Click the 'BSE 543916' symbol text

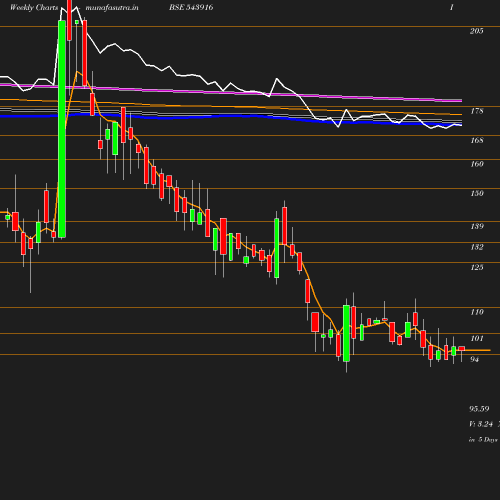tap(191, 8)
